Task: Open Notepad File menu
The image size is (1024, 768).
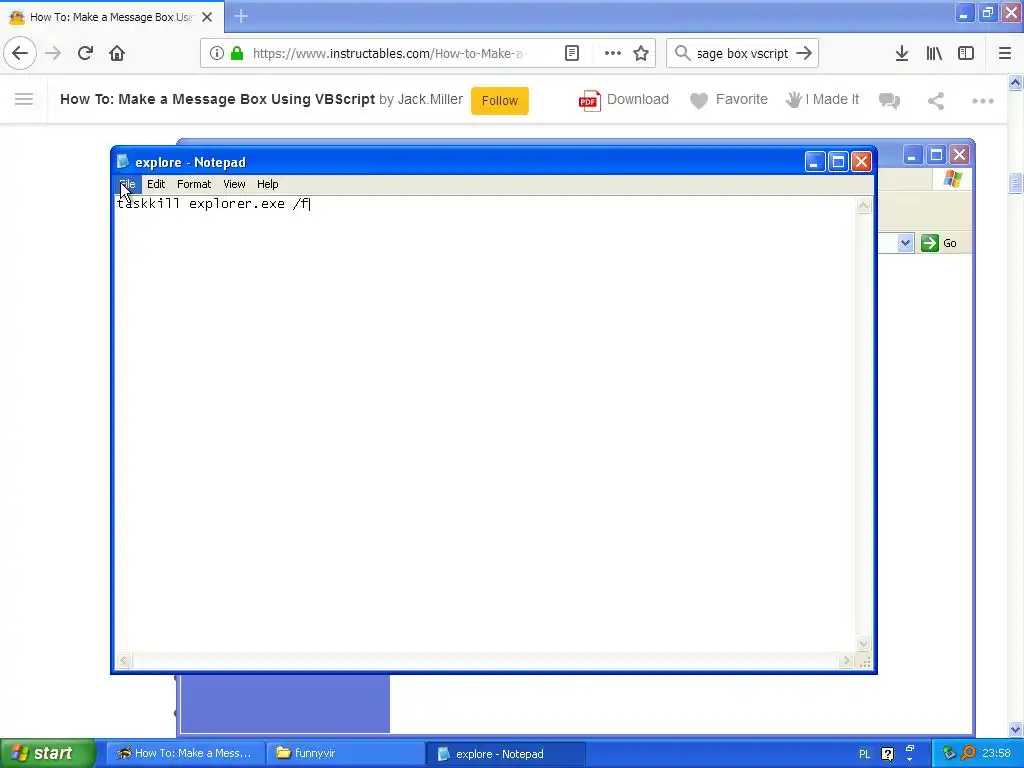Action: (127, 184)
